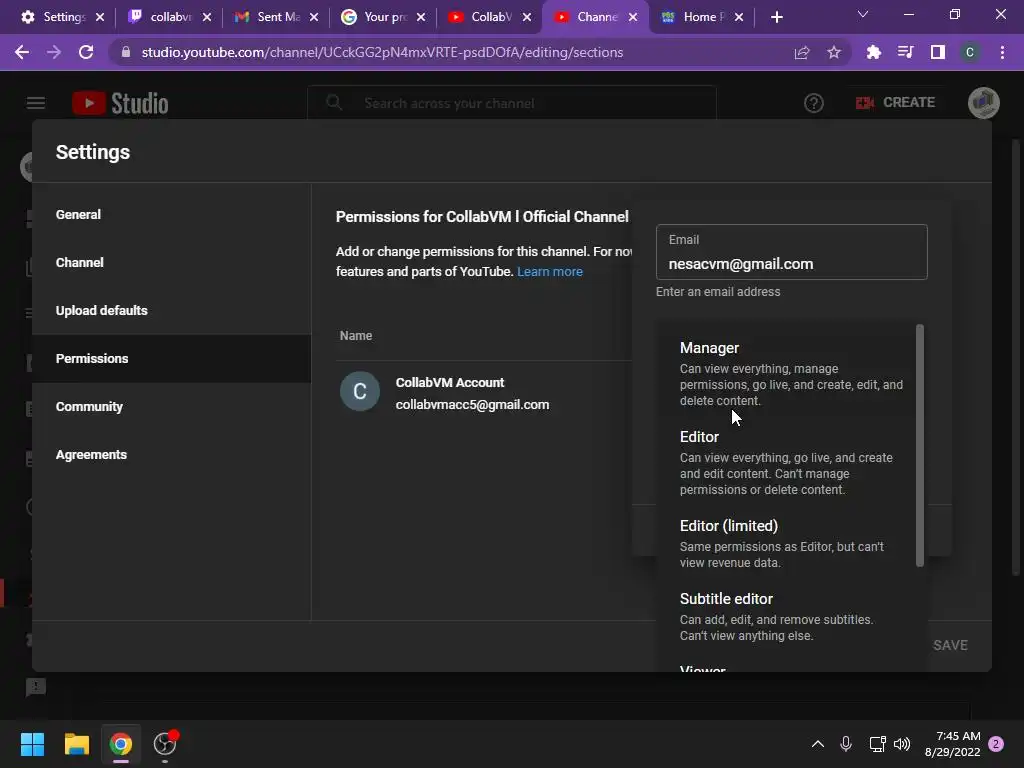The height and width of the screenshot is (768, 1024).
Task: Click collabvmacc5@gmail.com text
Action: tap(472, 405)
